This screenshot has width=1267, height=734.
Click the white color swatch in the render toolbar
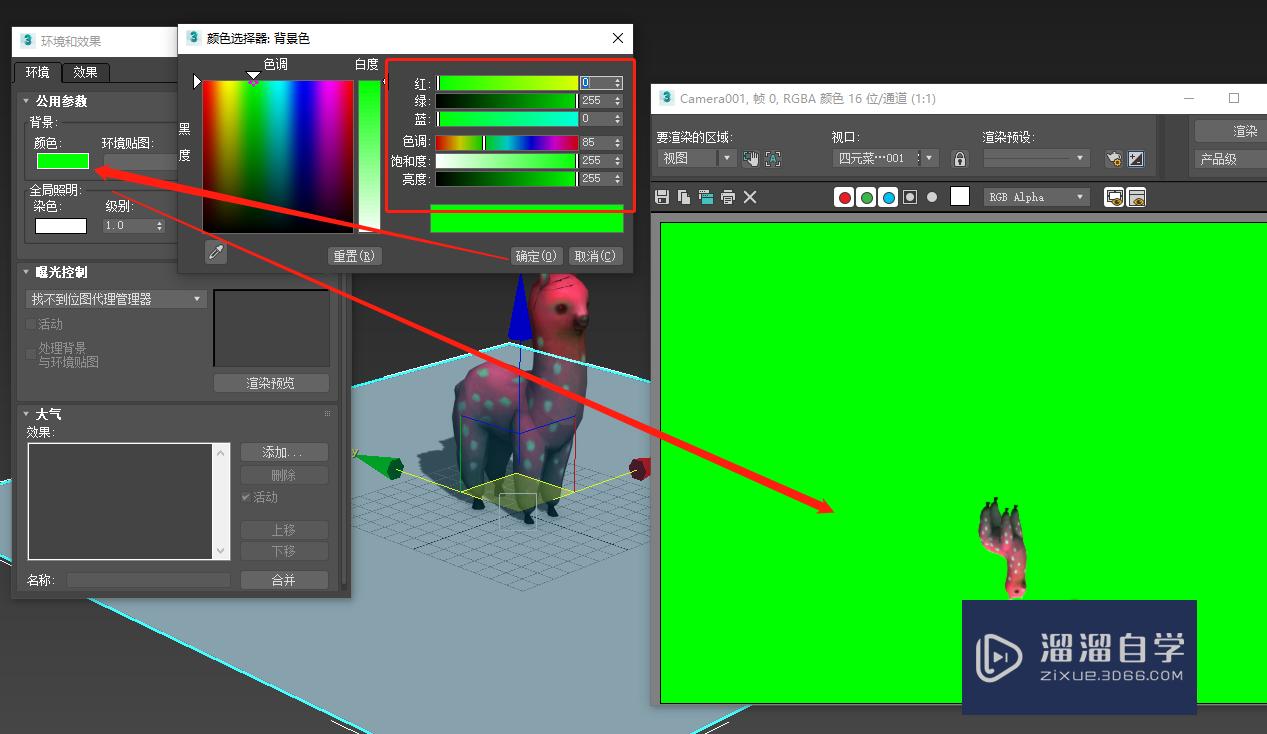[x=960, y=196]
